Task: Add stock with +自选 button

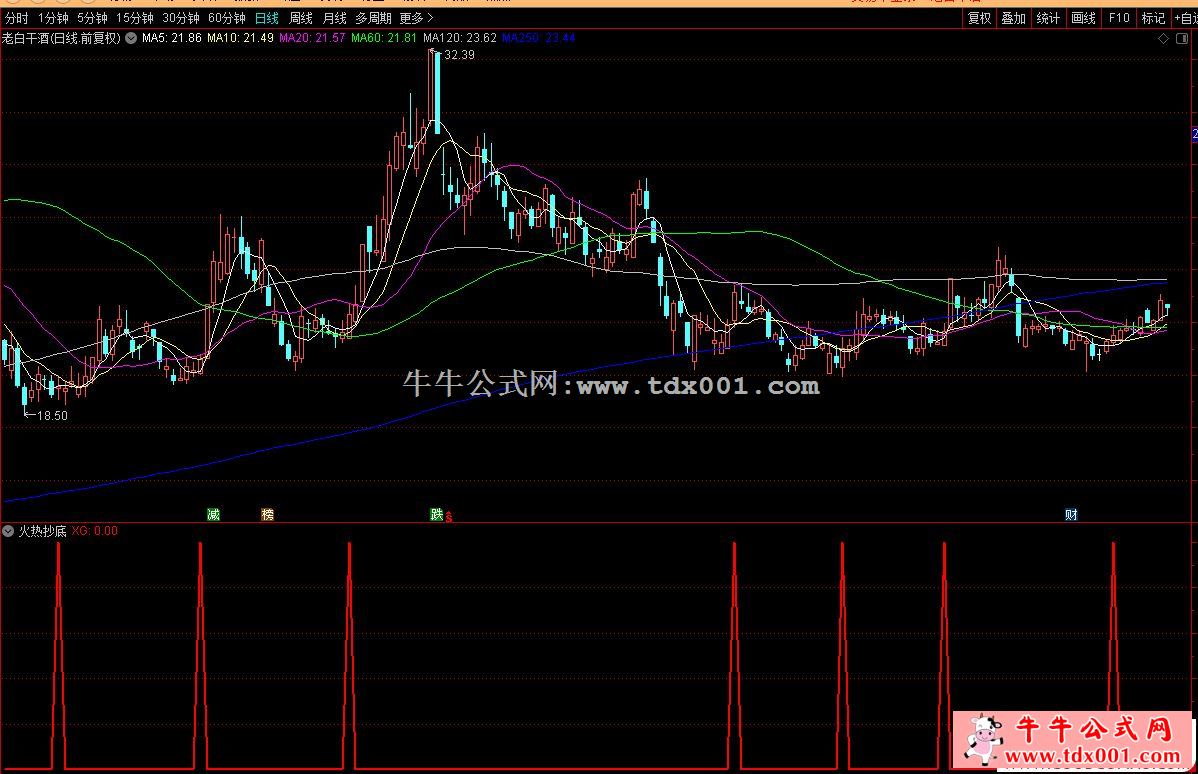Action: click(1185, 18)
